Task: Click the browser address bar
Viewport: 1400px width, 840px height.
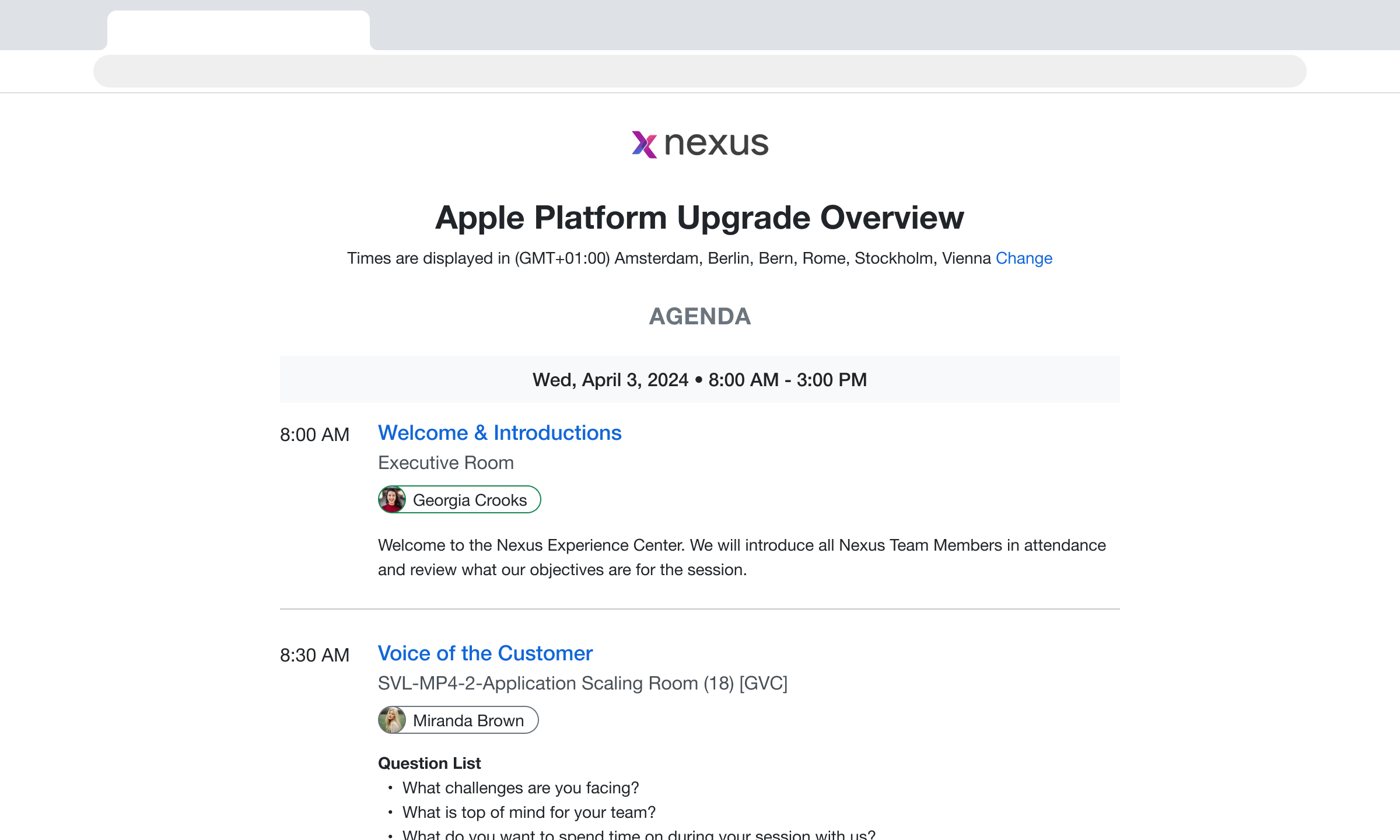Action: 699,71
